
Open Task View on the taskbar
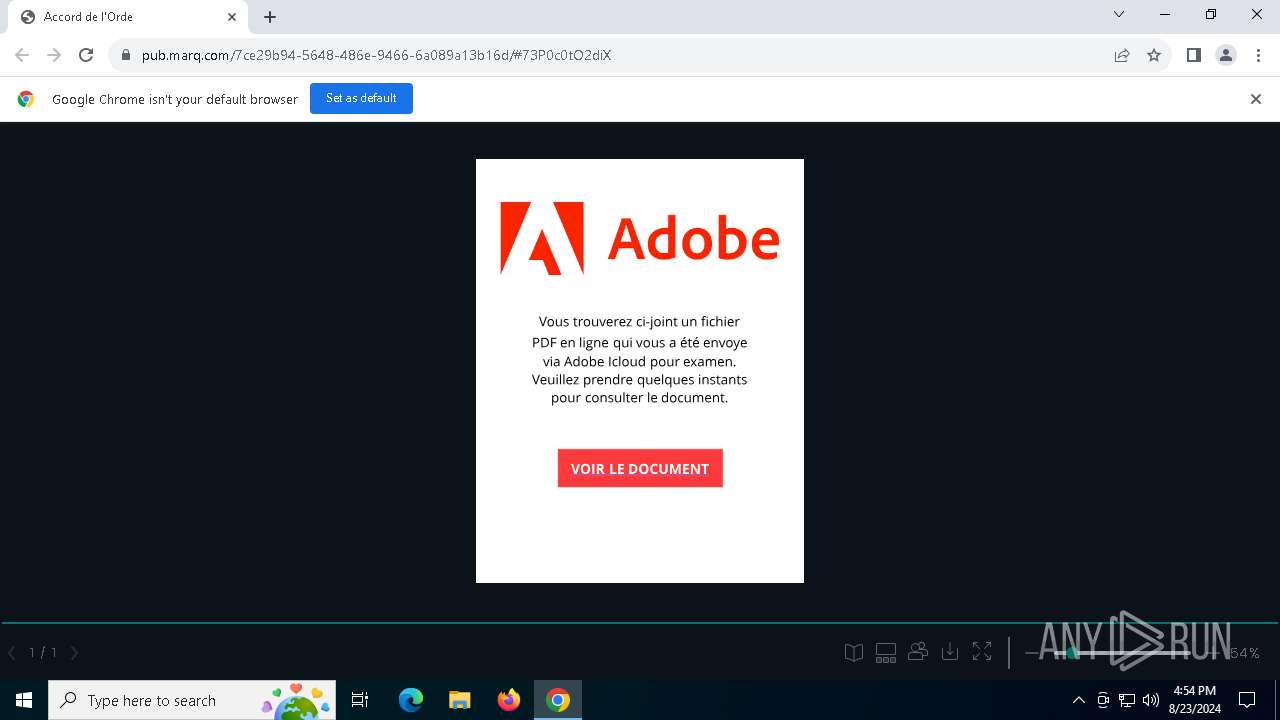(361, 700)
